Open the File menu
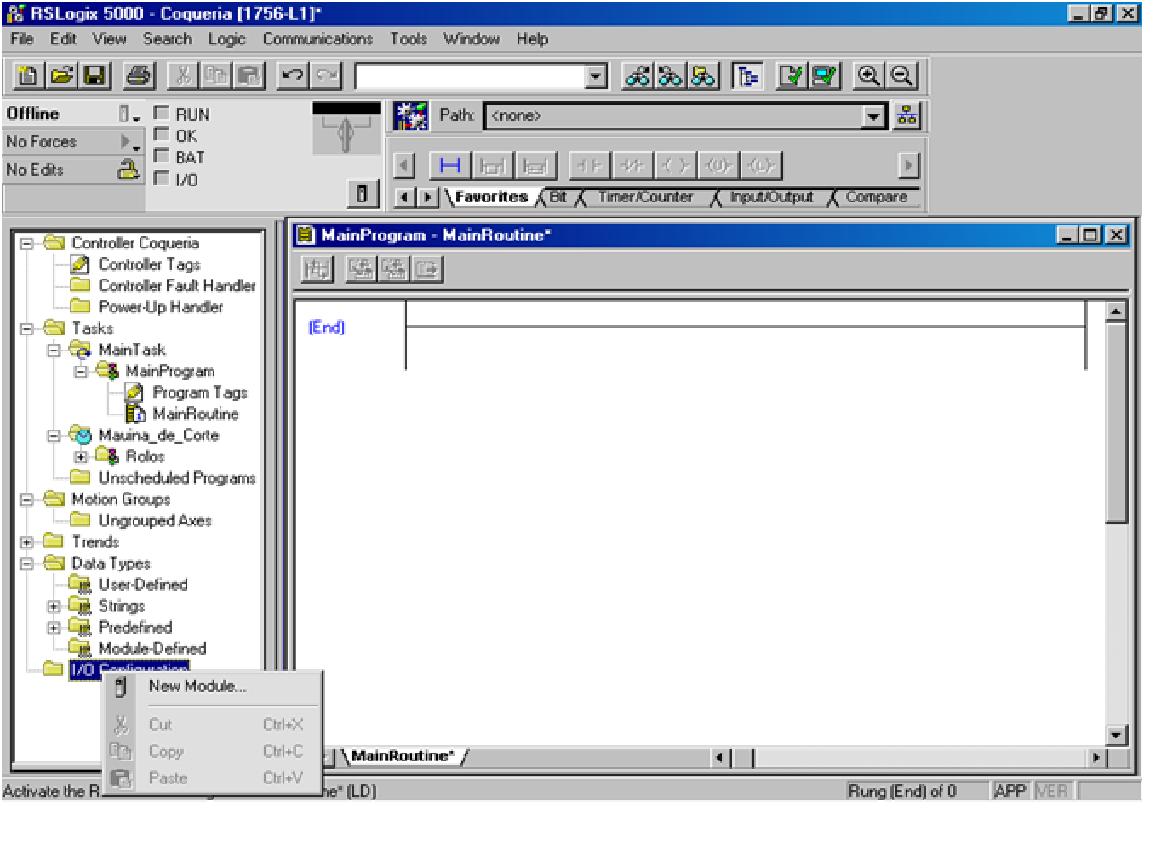 tap(22, 39)
